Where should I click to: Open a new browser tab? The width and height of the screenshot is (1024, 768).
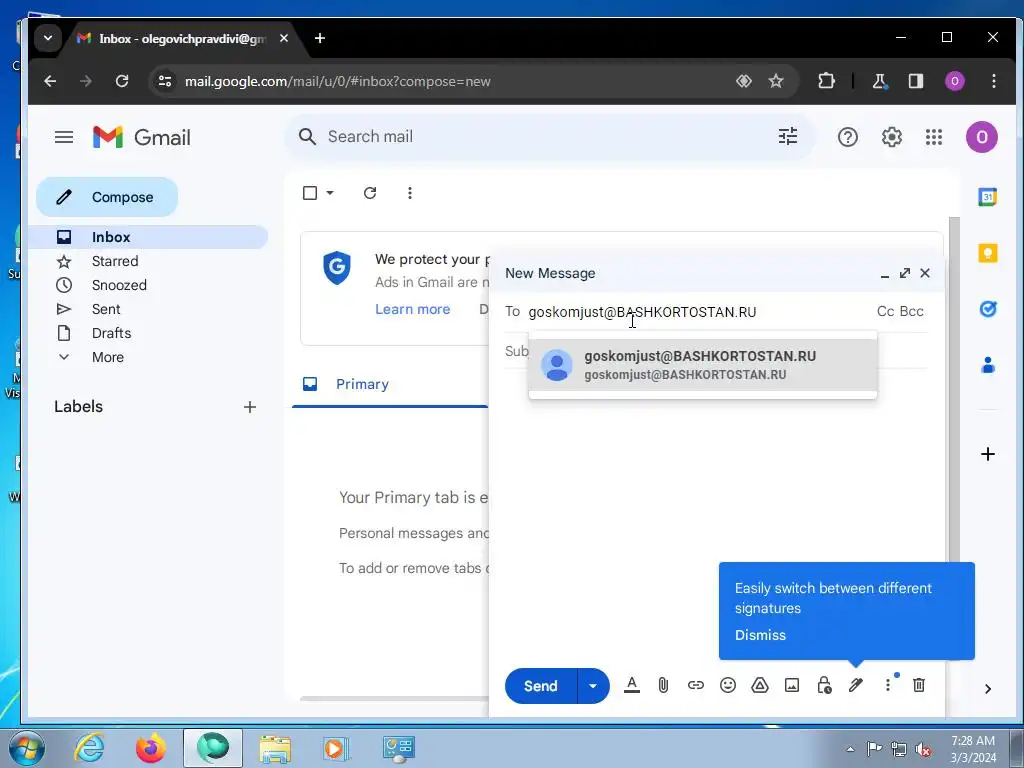click(319, 38)
